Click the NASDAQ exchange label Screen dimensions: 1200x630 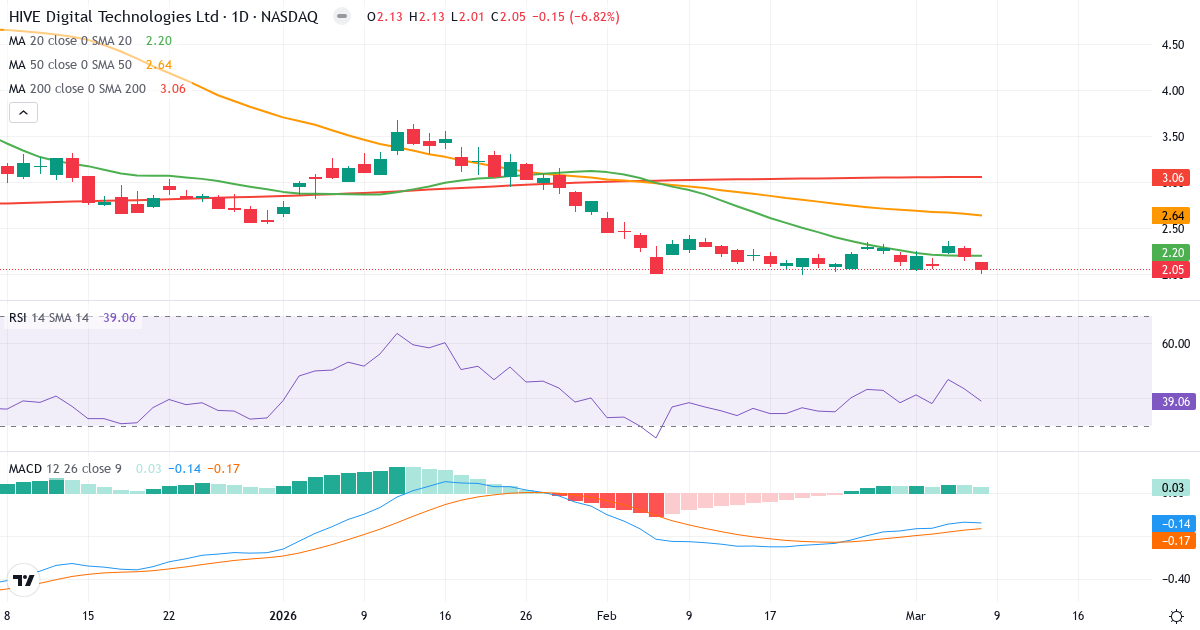click(x=288, y=16)
